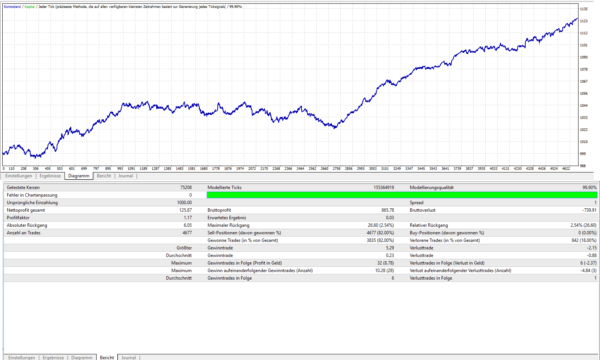Select the 'Modellierte Ticks' label
The height and width of the screenshot is (360, 600).
pos(224,187)
